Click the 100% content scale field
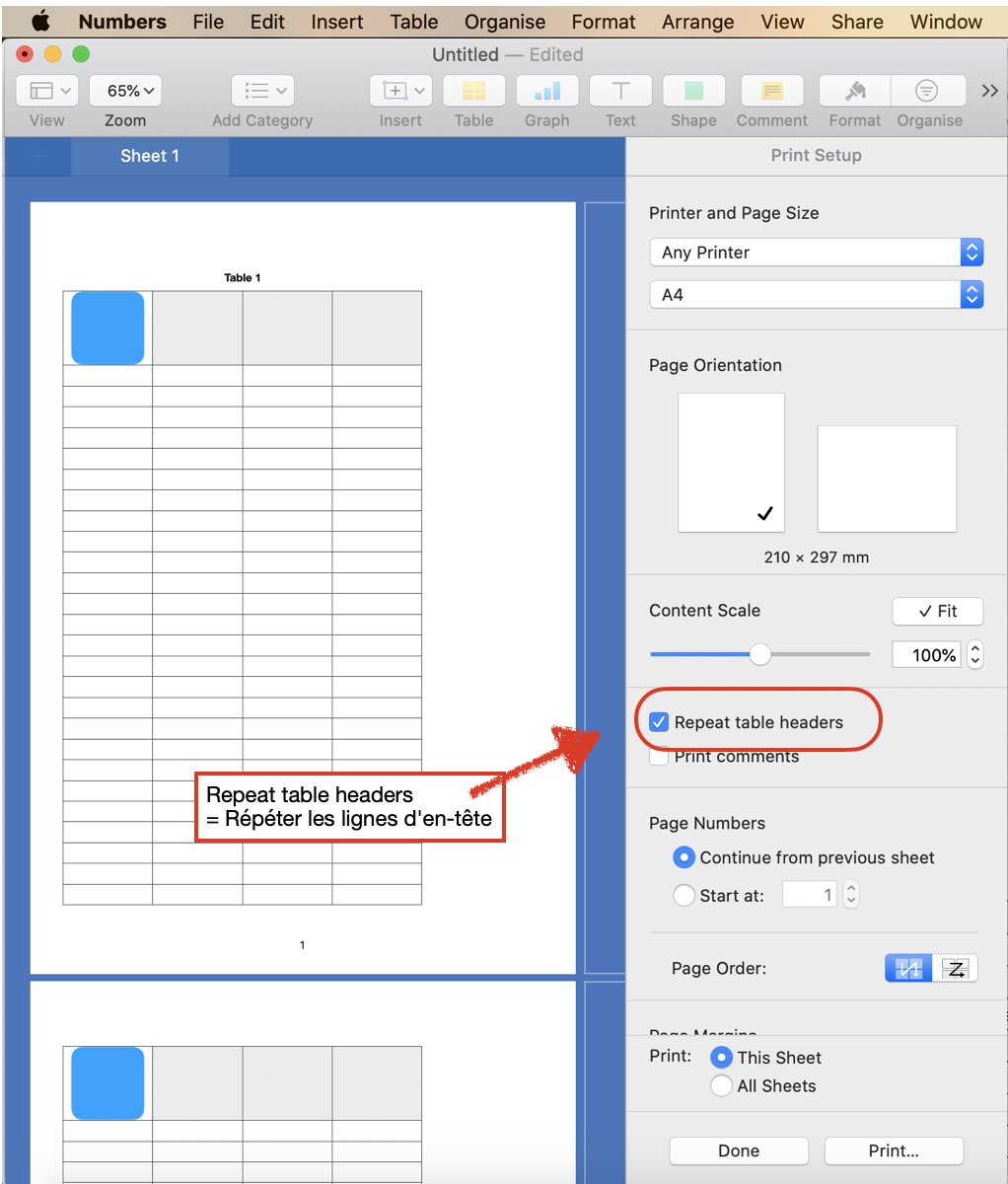The height and width of the screenshot is (1184, 1008). tap(926, 654)
